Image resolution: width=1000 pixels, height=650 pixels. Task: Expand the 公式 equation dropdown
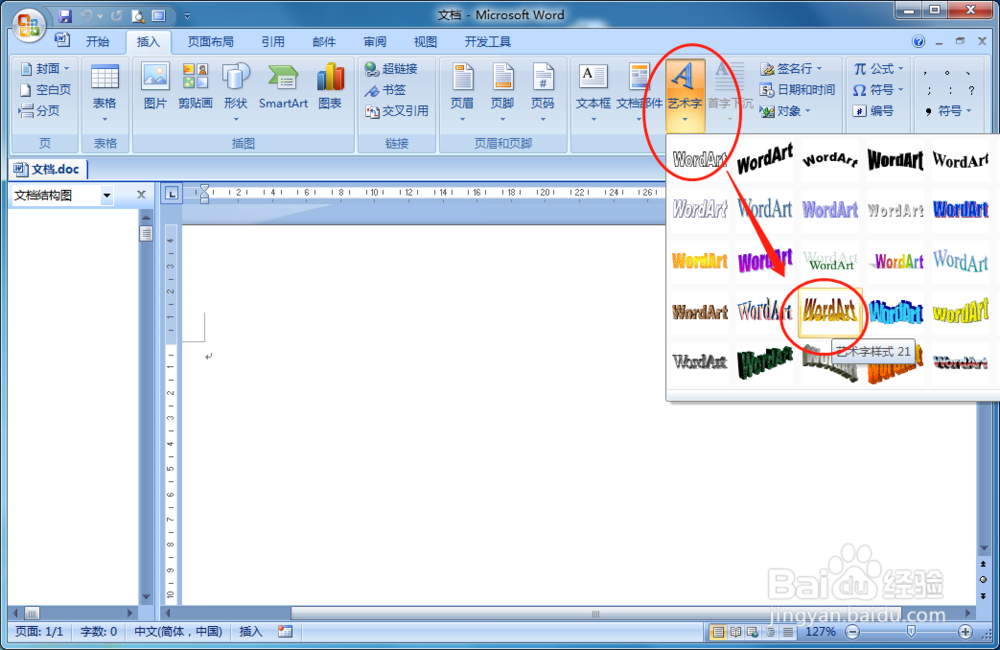pos(901,68)
